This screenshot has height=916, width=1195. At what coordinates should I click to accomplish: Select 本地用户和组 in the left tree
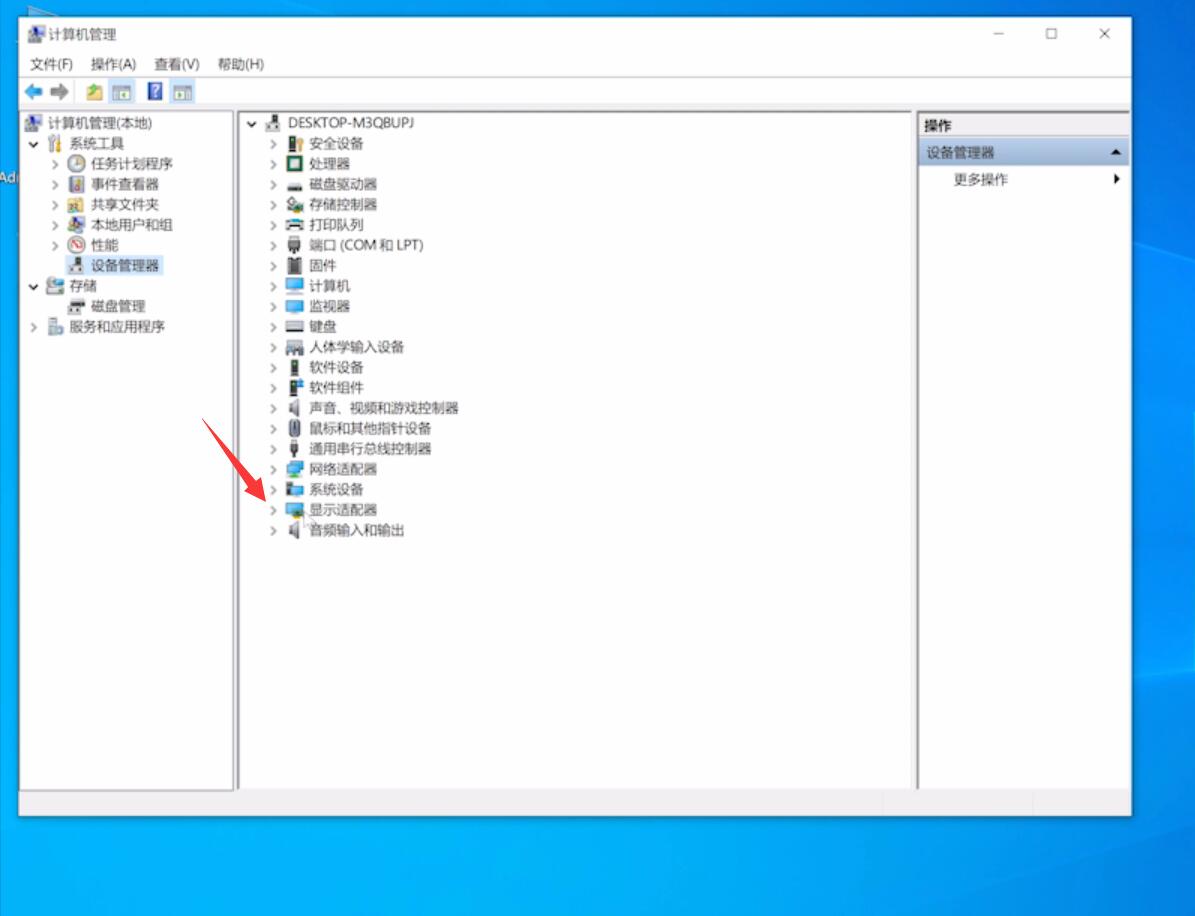pos(132,225)
